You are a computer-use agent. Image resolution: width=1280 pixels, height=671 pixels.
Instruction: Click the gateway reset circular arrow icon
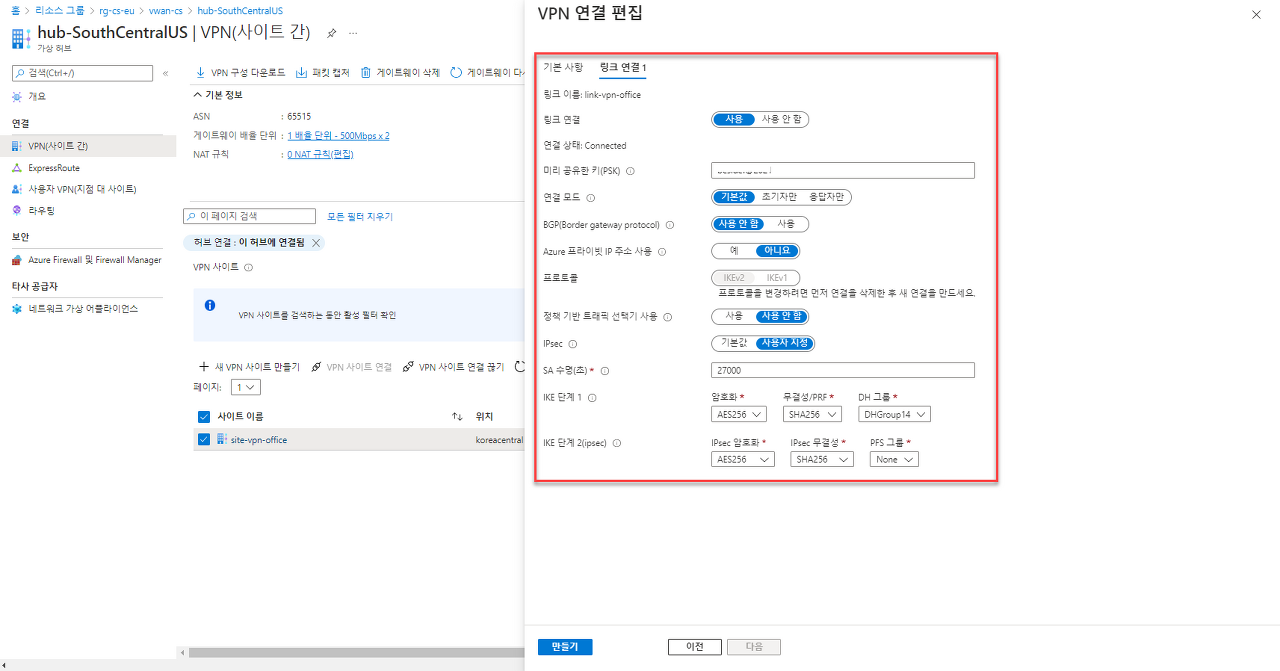[x=456, y=73]
